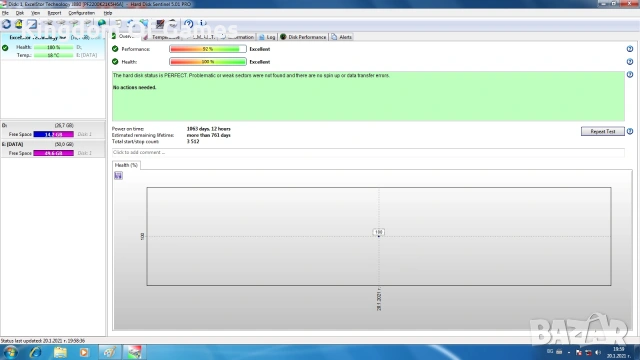
Task: Click the volume speaker tray icon
Action: click(x=598, y=352)
